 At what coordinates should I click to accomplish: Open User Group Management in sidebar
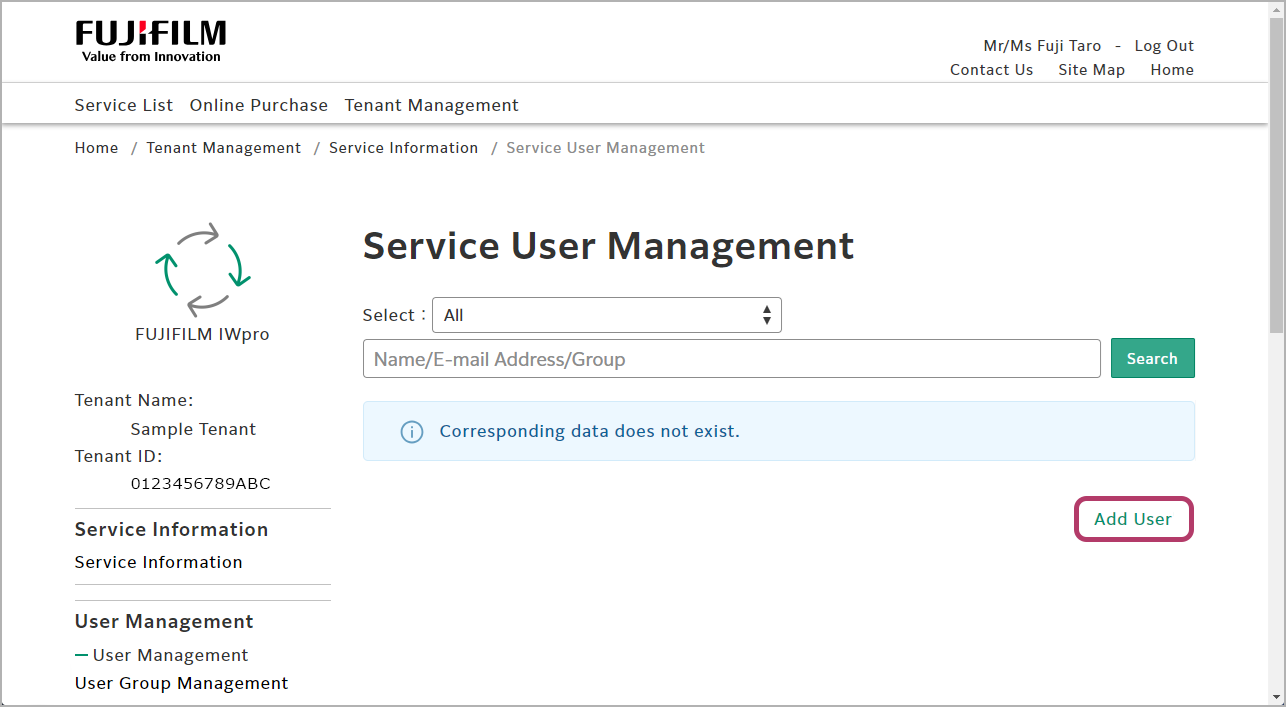tap(181, 683)
